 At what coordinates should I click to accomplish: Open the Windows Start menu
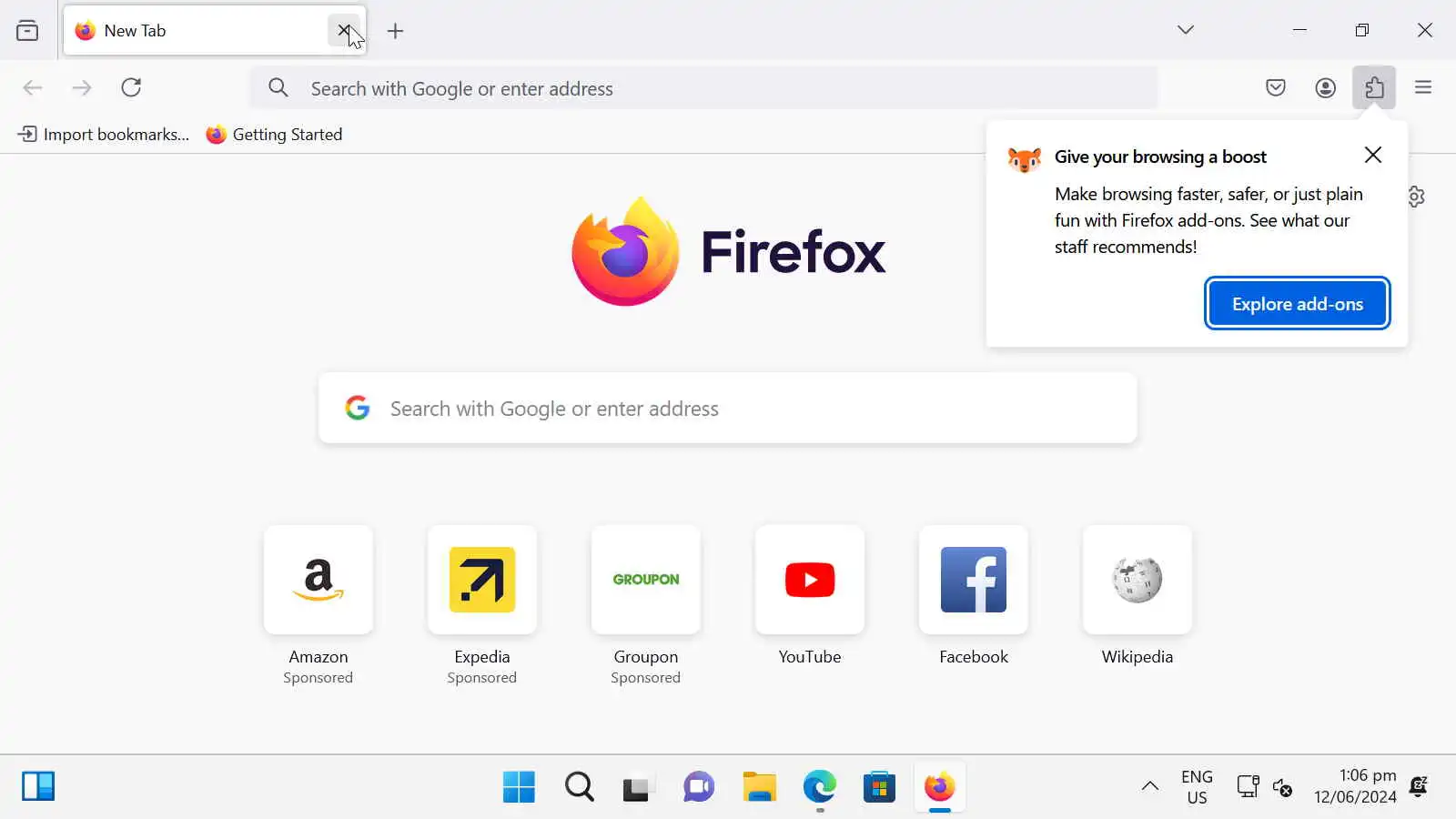tap(519, 786)
